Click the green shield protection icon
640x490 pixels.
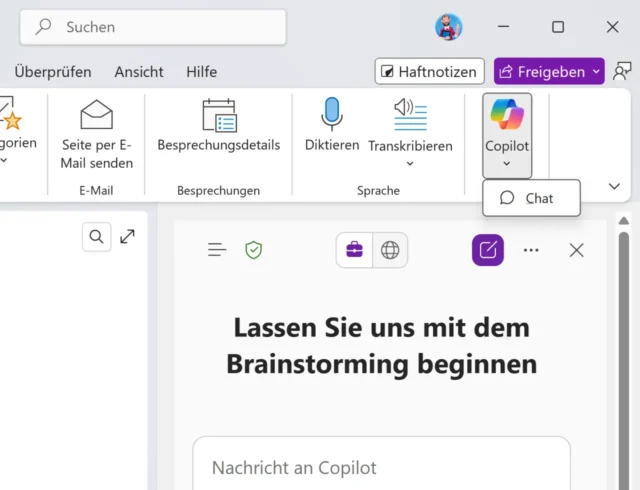253,250
